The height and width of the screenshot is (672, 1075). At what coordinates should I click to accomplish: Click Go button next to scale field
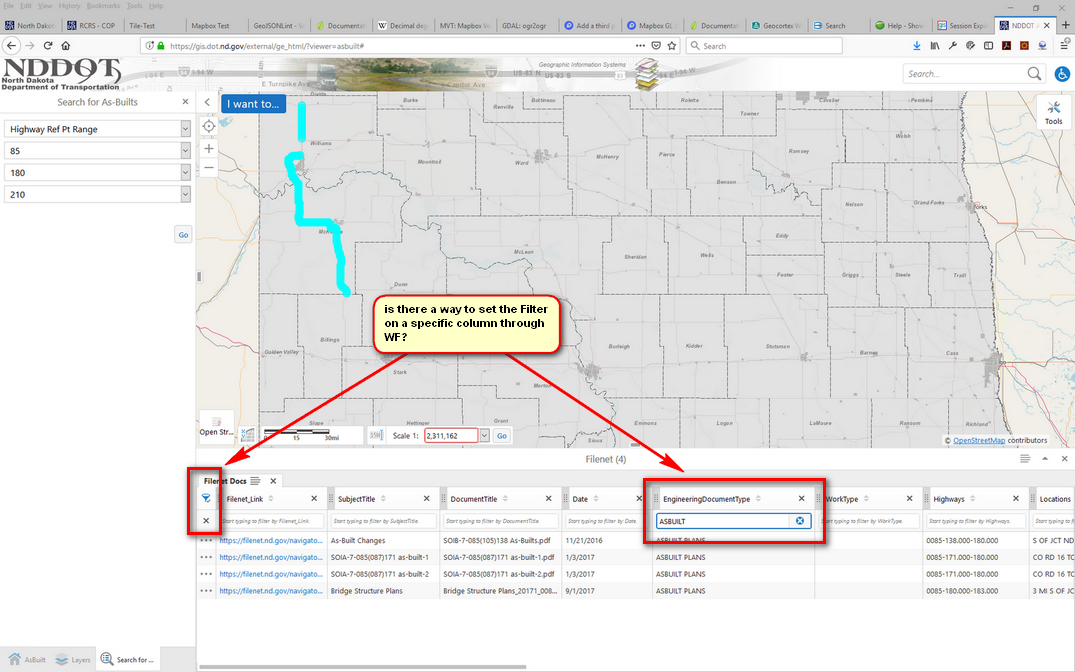(502, 435)
